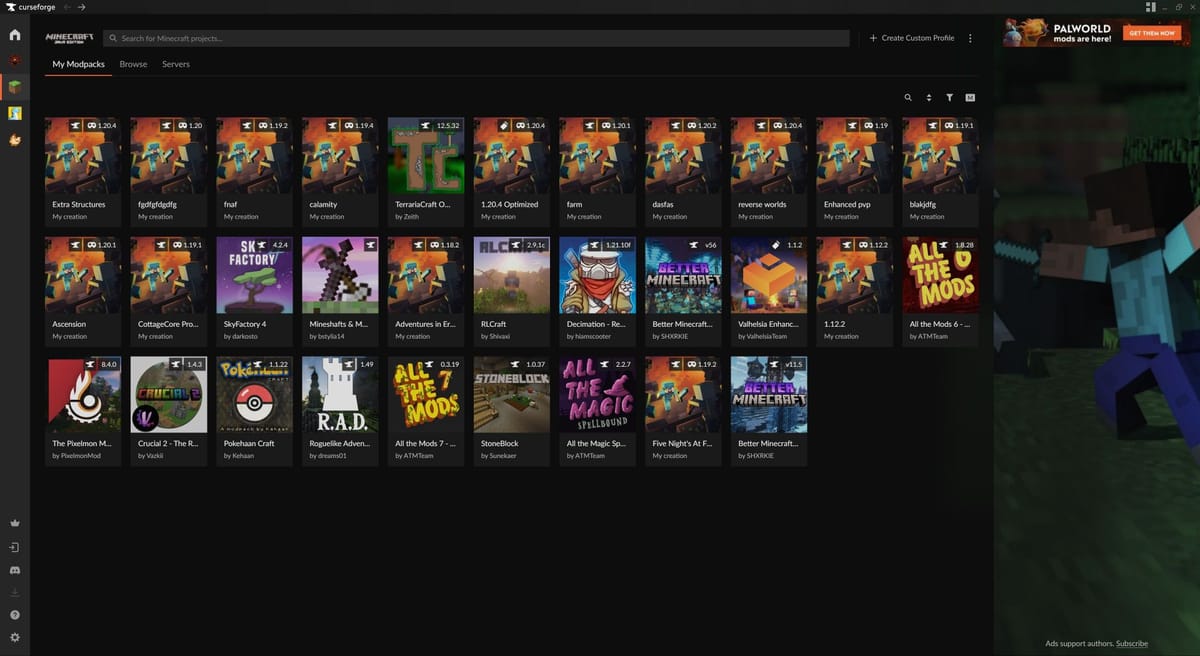Viewport: 1200px width, 656px height.
Task: Switch to the Browse tab
Action: pyautogui.click(x=133, y=63)
